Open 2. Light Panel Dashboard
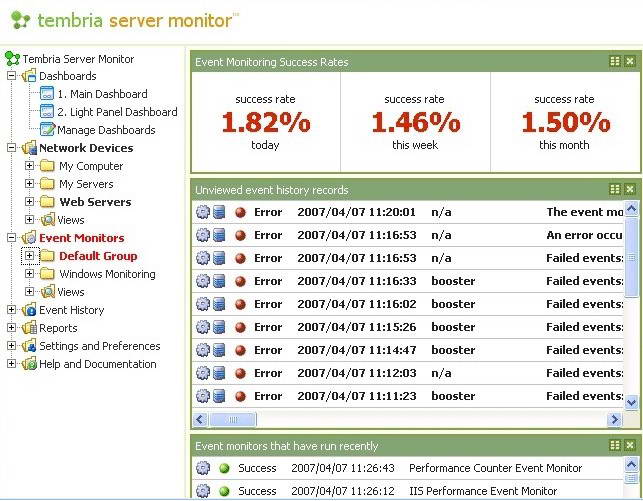The image size is (643, 501). 117,112
